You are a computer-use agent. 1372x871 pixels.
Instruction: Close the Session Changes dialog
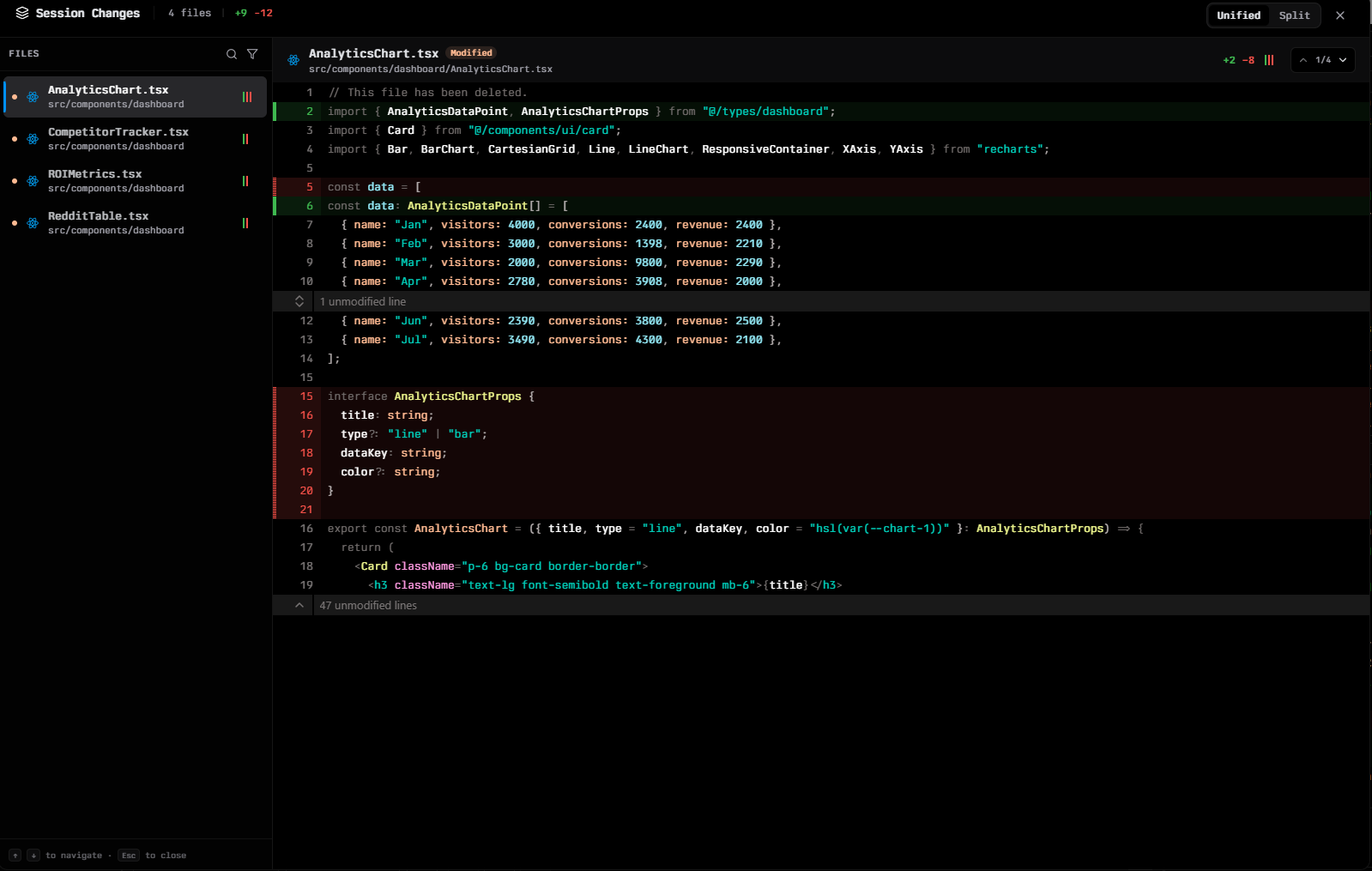[x=1340, y=15]
